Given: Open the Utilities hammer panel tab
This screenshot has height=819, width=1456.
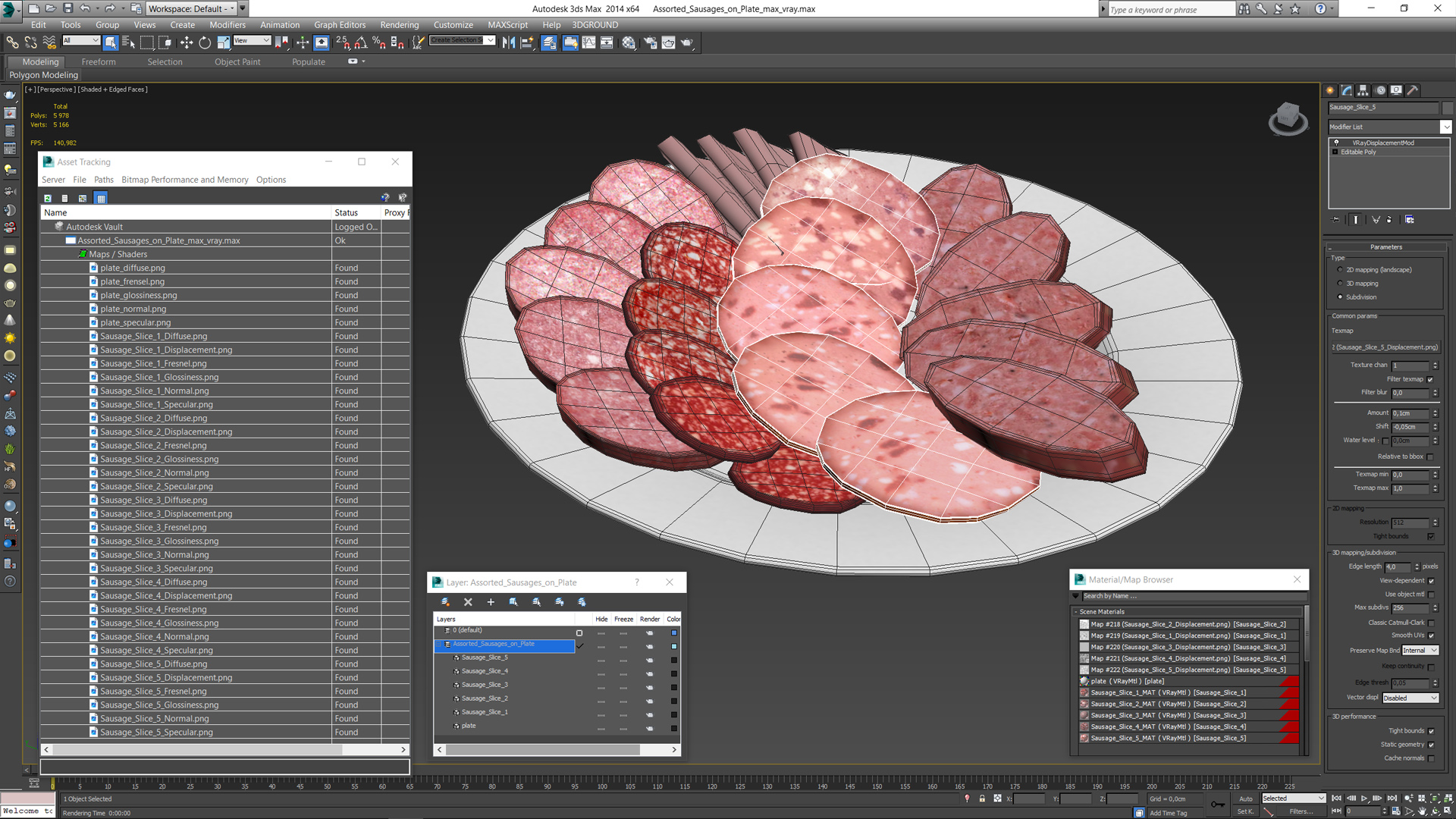Looking at the screenshot, I should 1412,90.
